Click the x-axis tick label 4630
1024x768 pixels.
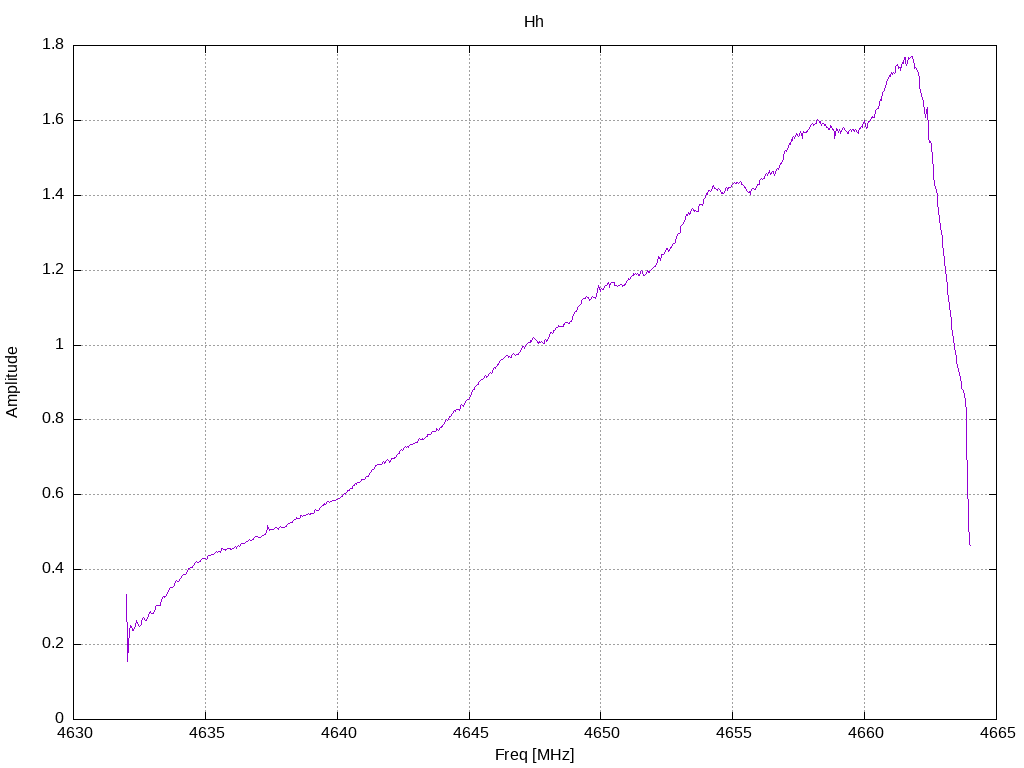(74, 733)
